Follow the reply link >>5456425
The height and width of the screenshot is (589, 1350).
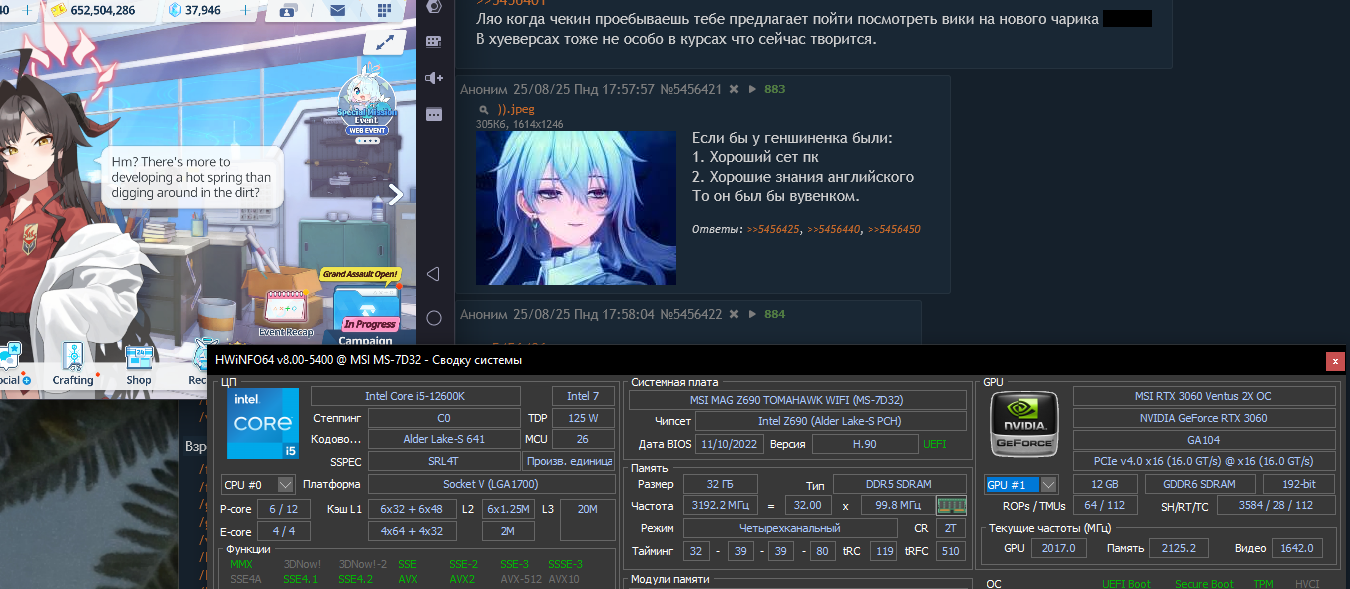[x=773, y=229]
